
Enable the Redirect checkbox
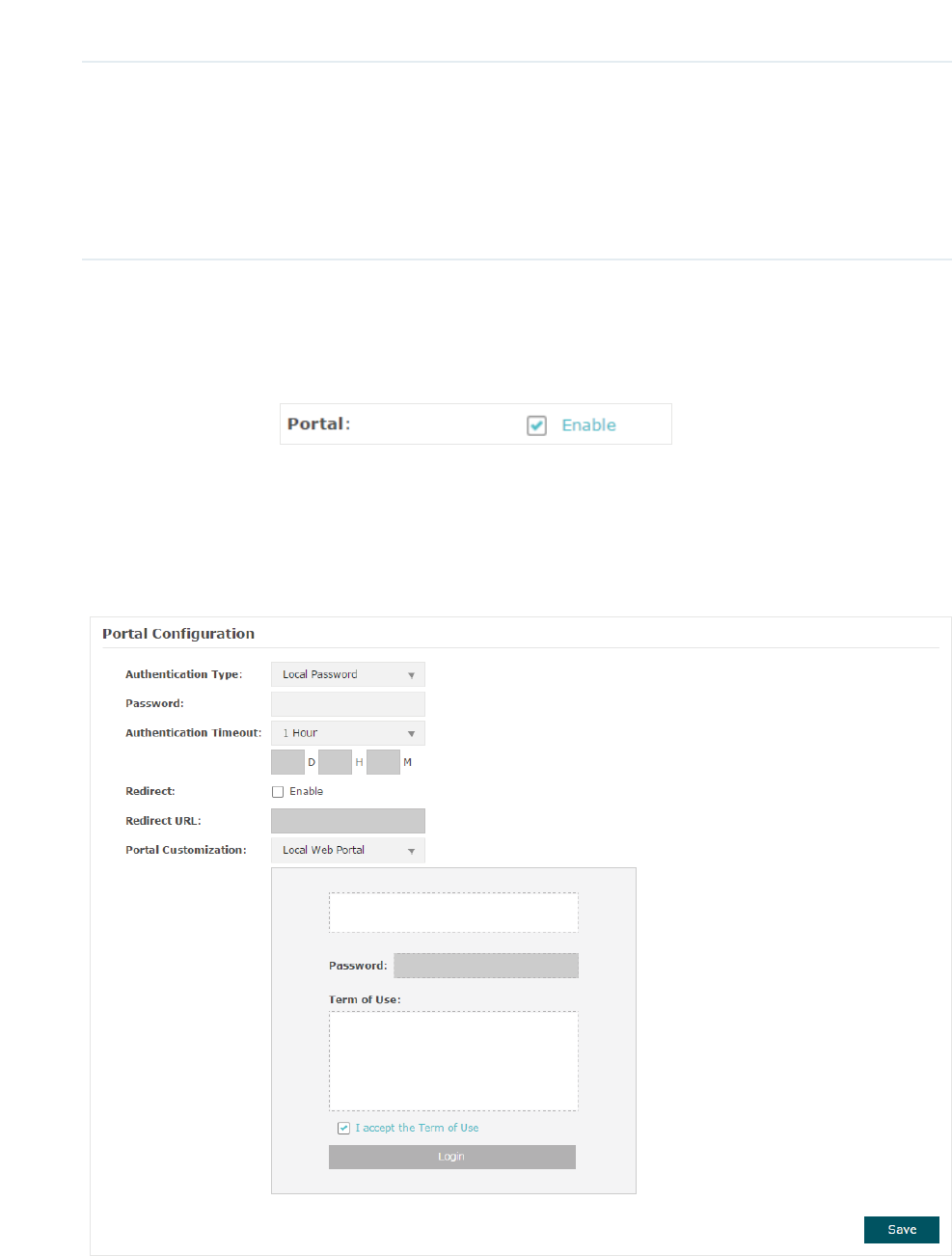(278, 792)
